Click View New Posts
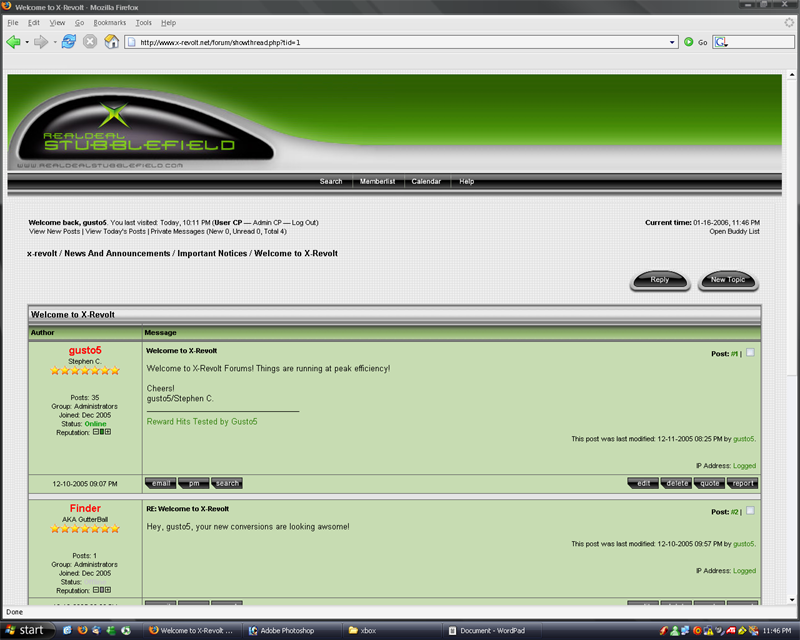Viewport: 800px width, 640px height. [55, 231]
